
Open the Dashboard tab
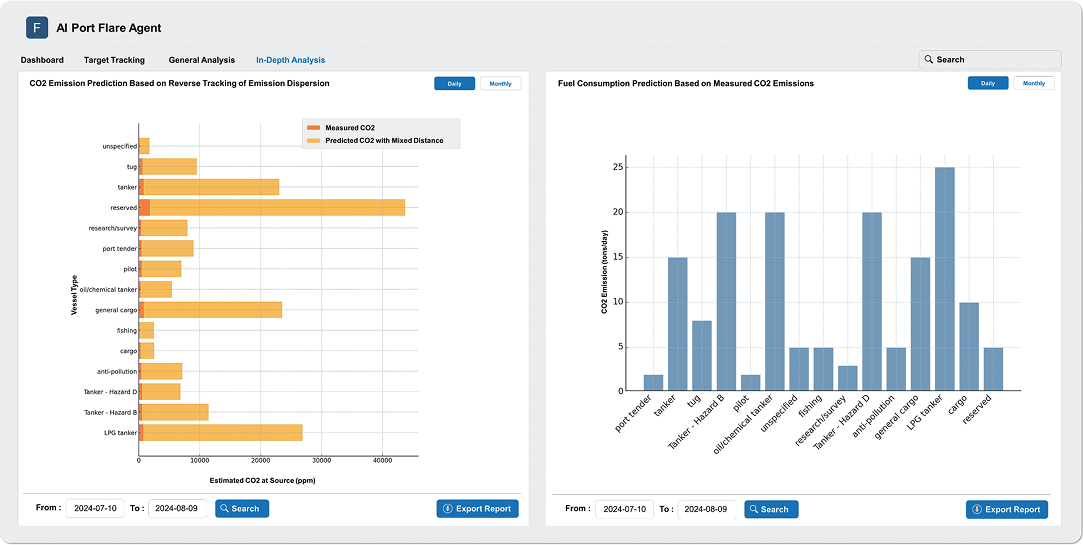point(42,60)
